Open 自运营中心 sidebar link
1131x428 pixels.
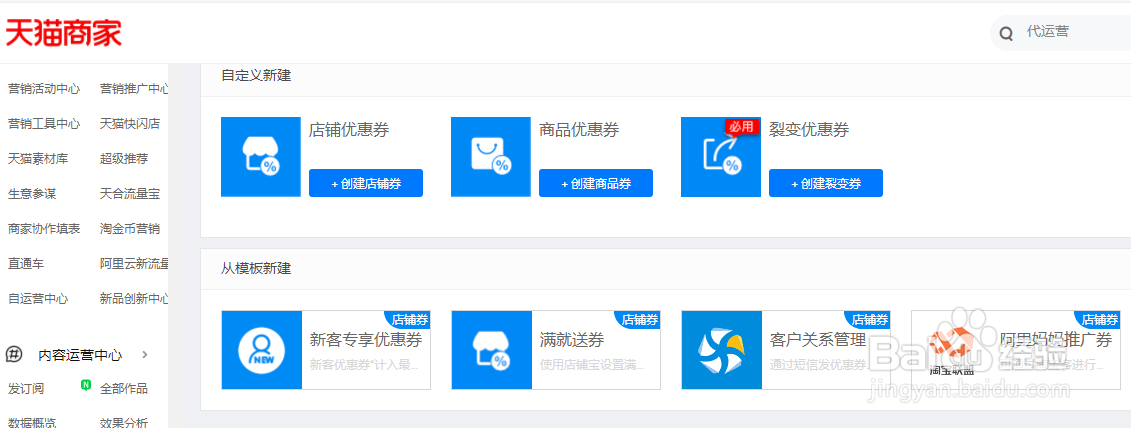[x=38, y=298]
